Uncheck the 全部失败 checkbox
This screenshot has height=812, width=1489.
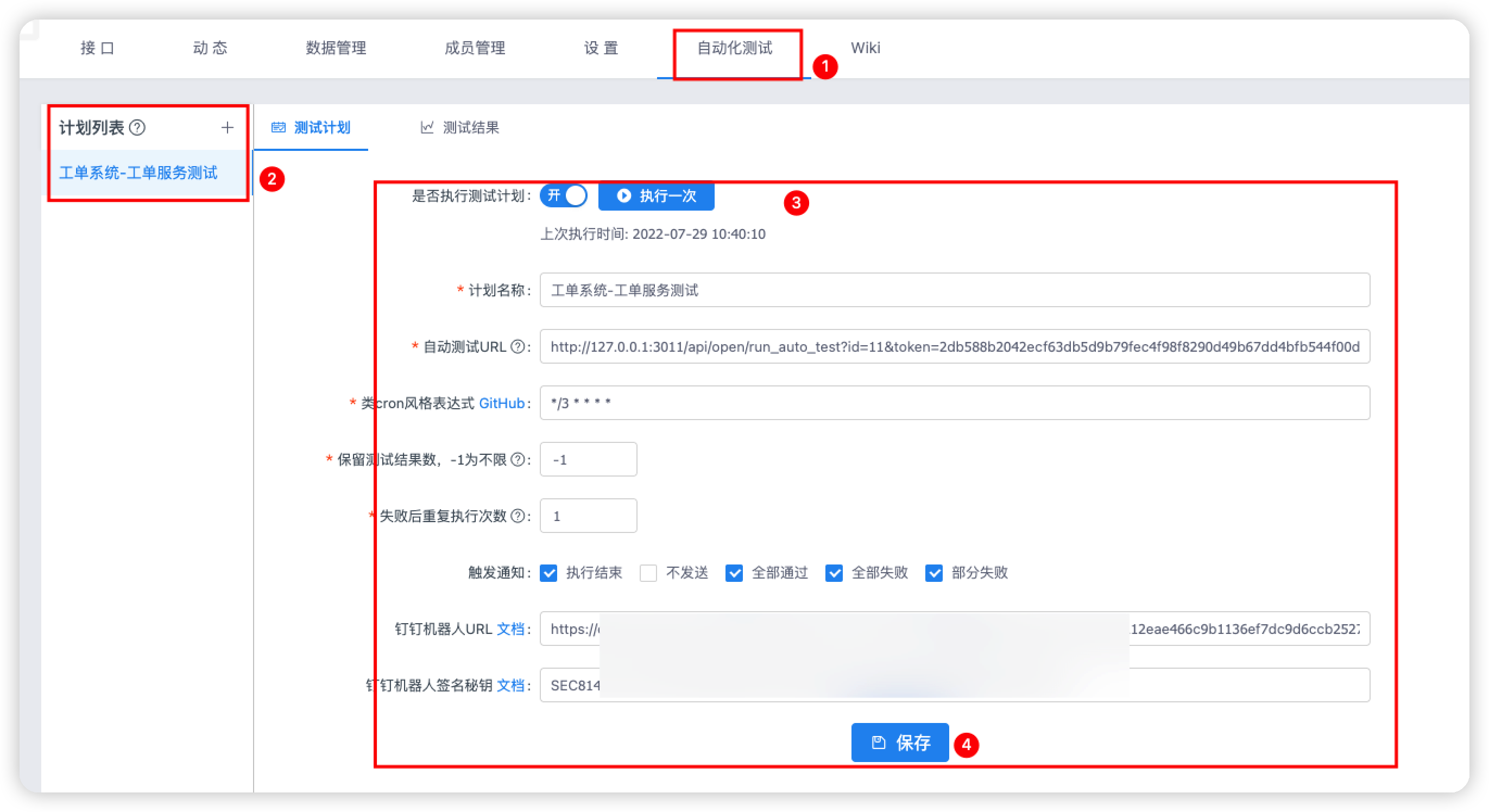pos(834,573)
